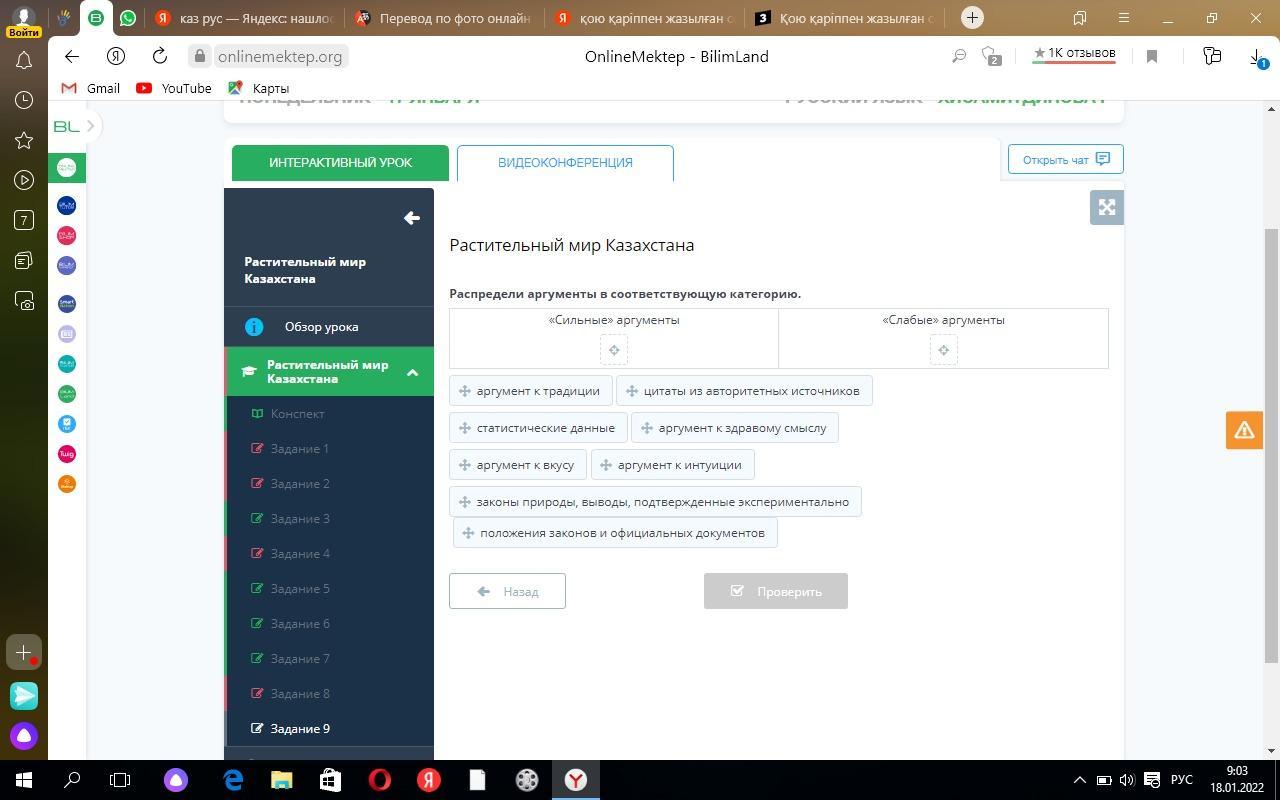1280x800 pixels.
Task: Select 'положения законов и официальных документов' chip
Action: tap(615, 533)
